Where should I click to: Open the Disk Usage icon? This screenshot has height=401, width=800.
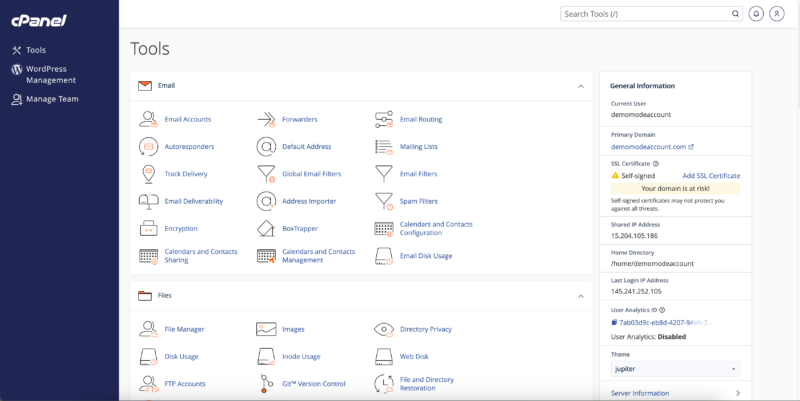(x=148, y=357)
